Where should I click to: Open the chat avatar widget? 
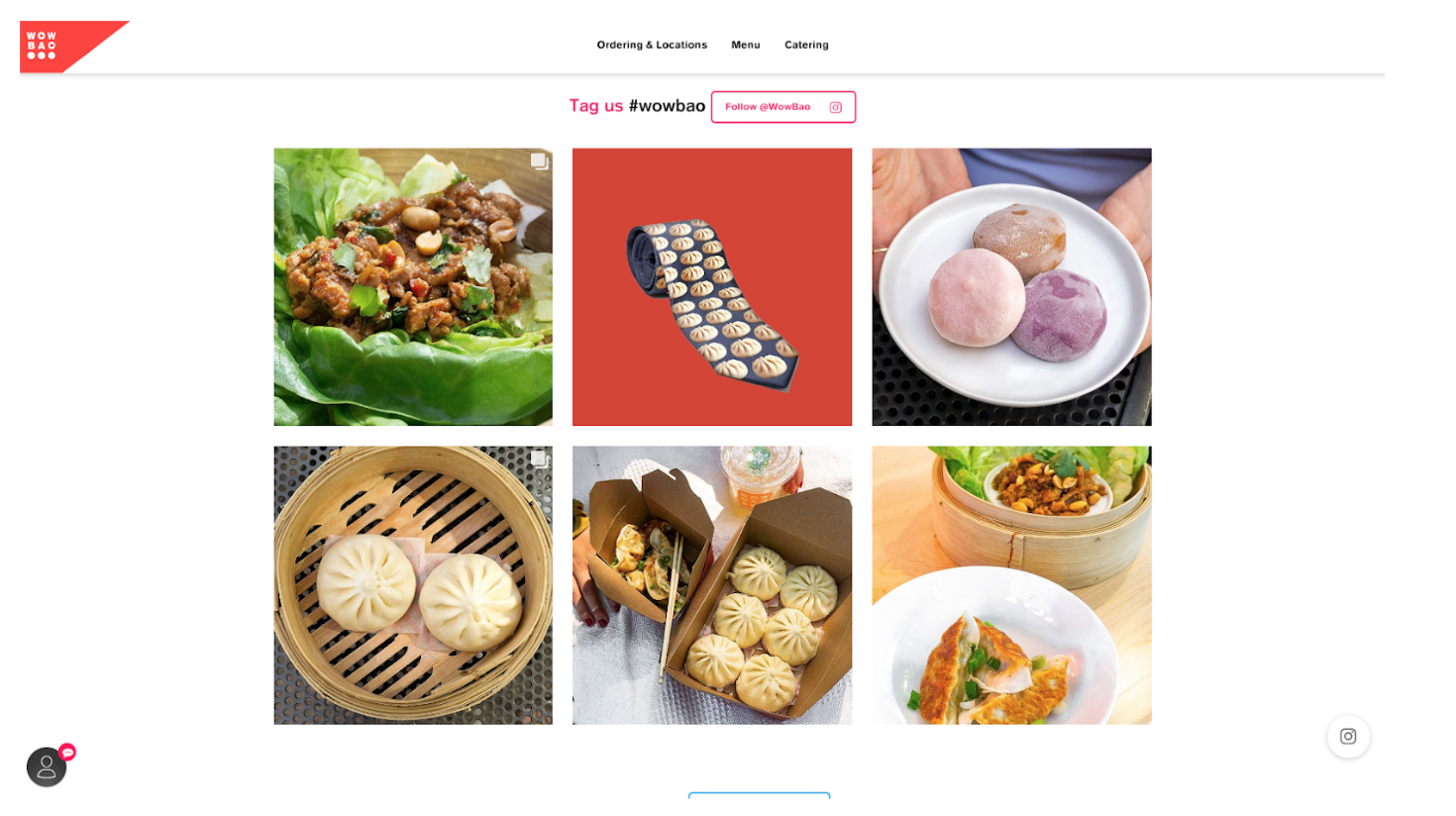click(x=47, y=767)
